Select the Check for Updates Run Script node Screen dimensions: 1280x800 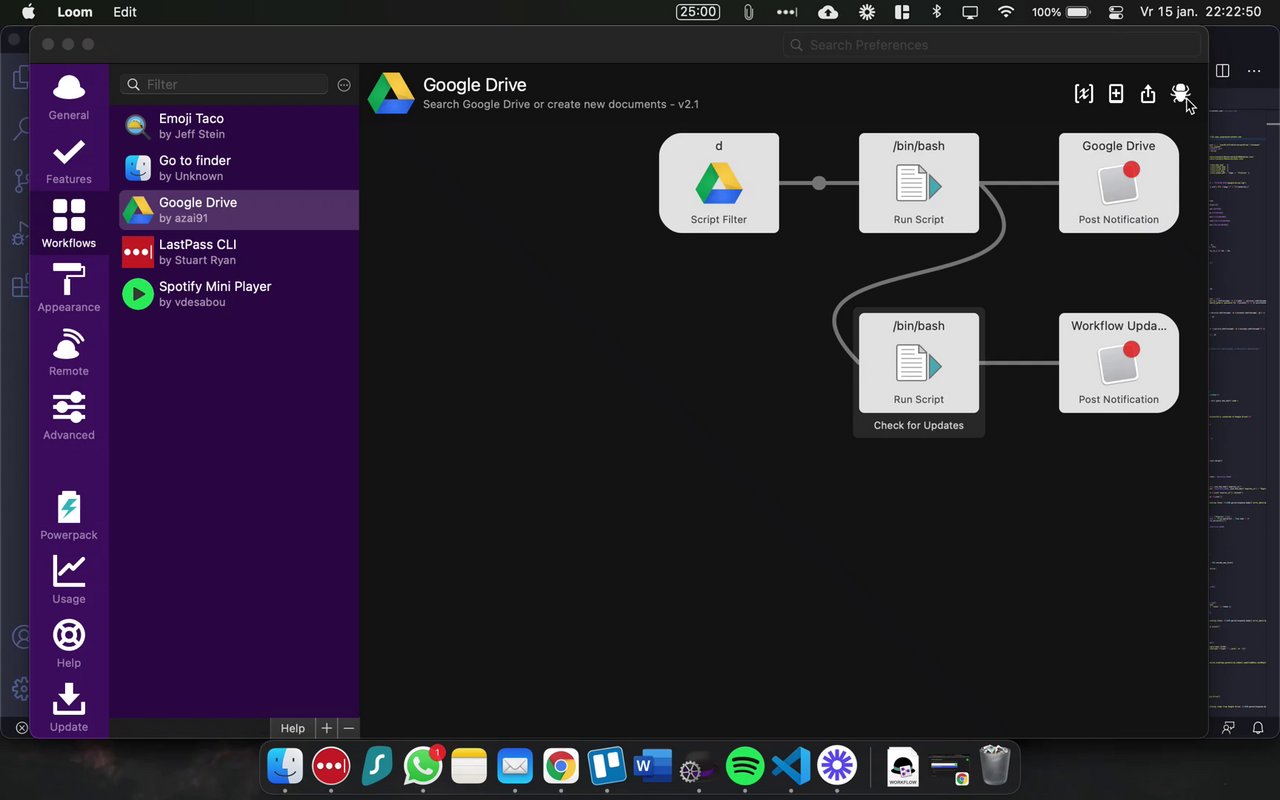click(919, 363)
